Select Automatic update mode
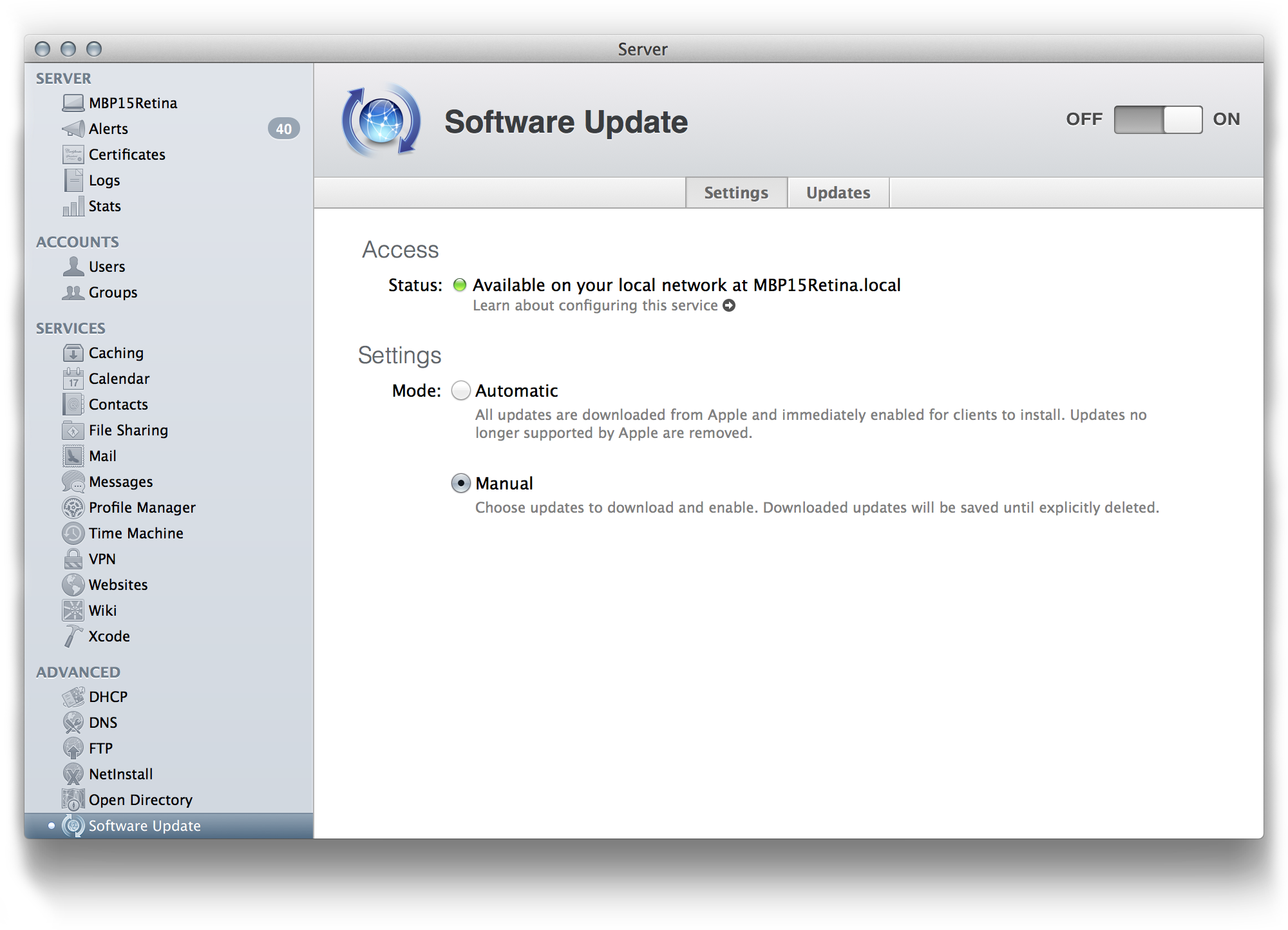Viewport: 1288px width, 930px height. (x=461, y=391)
